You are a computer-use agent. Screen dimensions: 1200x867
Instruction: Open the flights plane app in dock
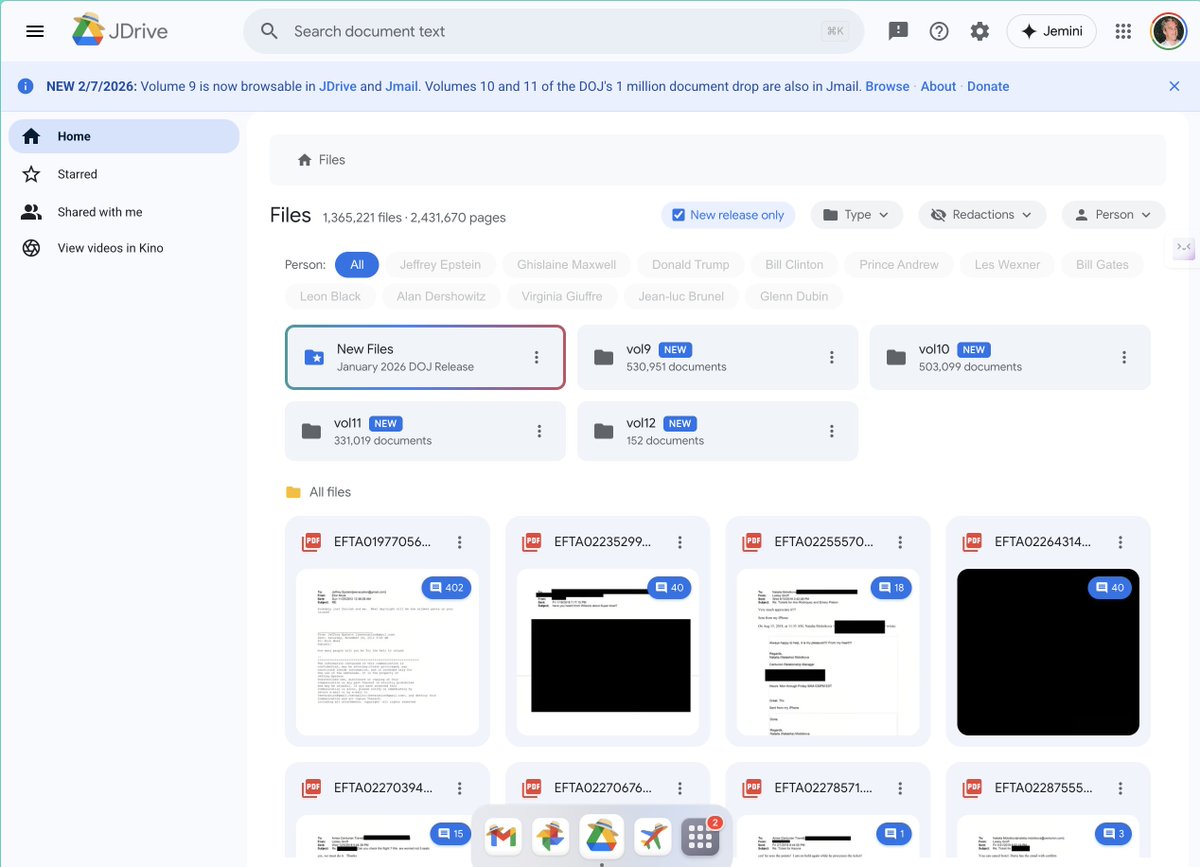click(652, 837)
